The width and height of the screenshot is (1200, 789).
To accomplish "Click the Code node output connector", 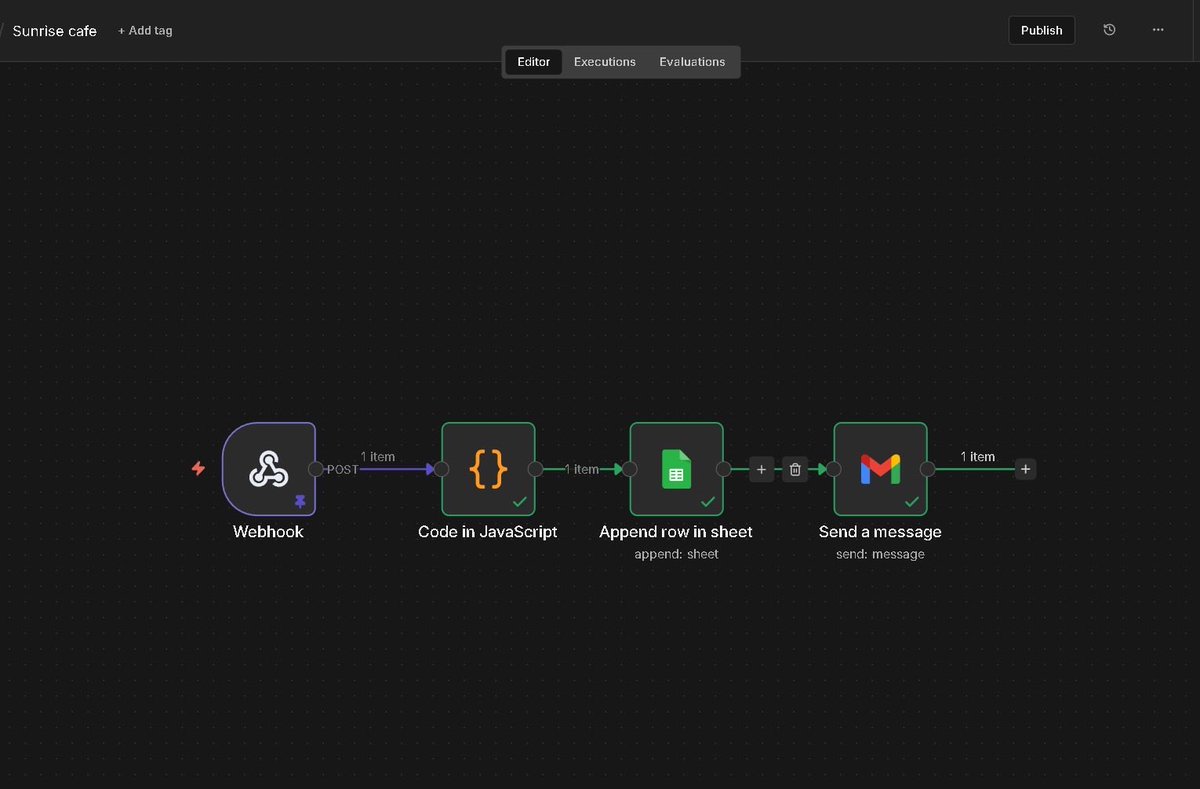I will [x=535, y=469].
